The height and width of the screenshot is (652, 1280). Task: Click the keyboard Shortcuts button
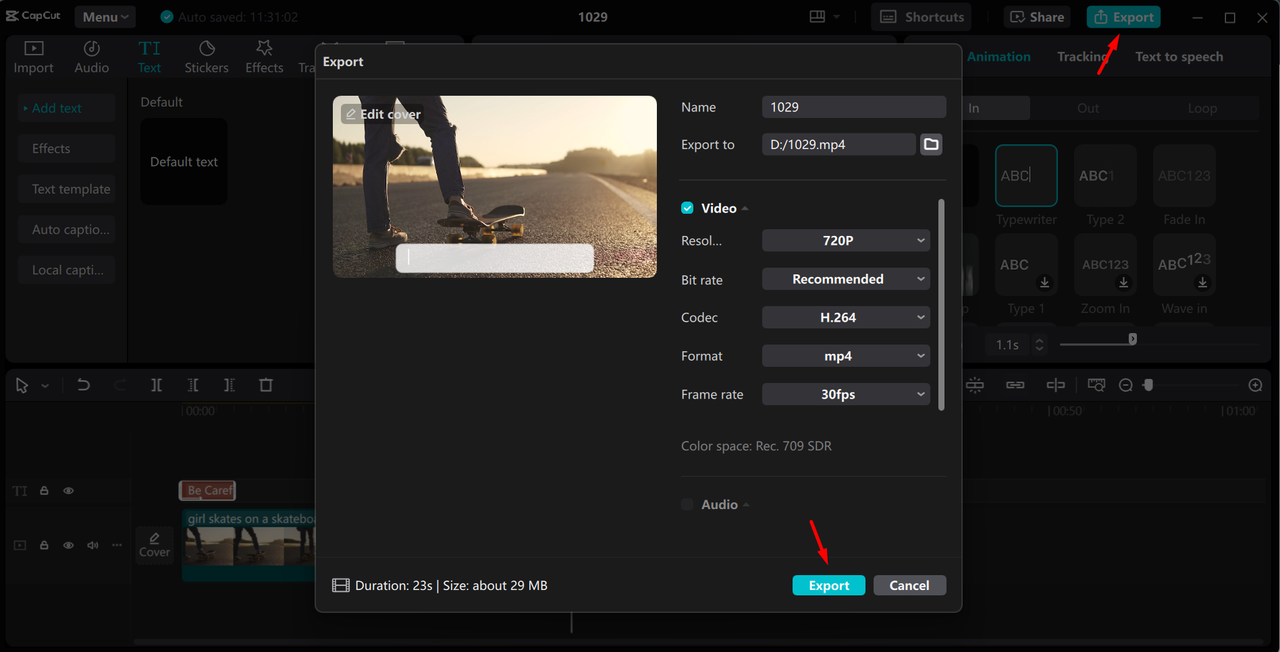point(922,17)
